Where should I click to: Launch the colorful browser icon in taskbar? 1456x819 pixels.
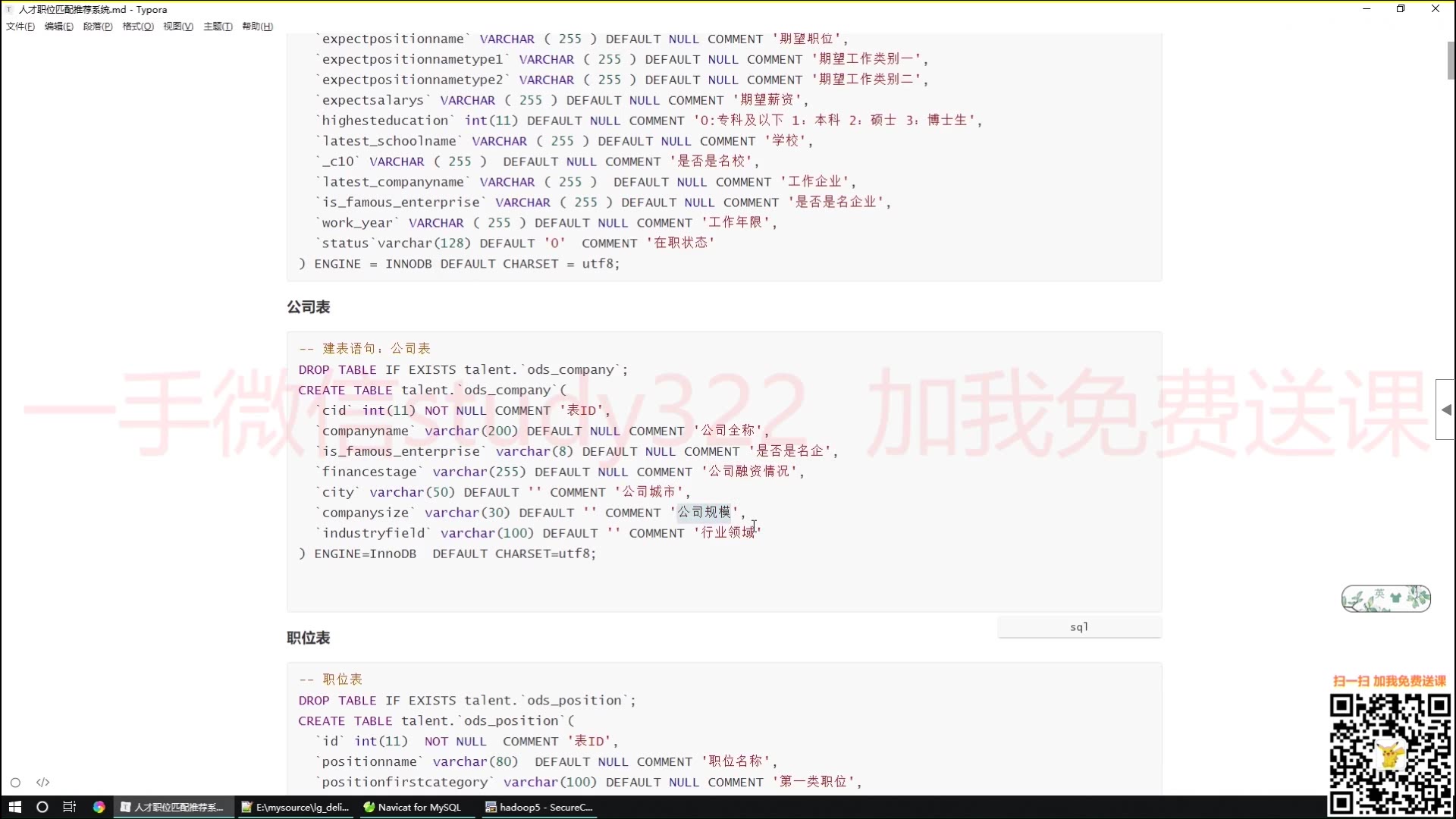point(99,807)
